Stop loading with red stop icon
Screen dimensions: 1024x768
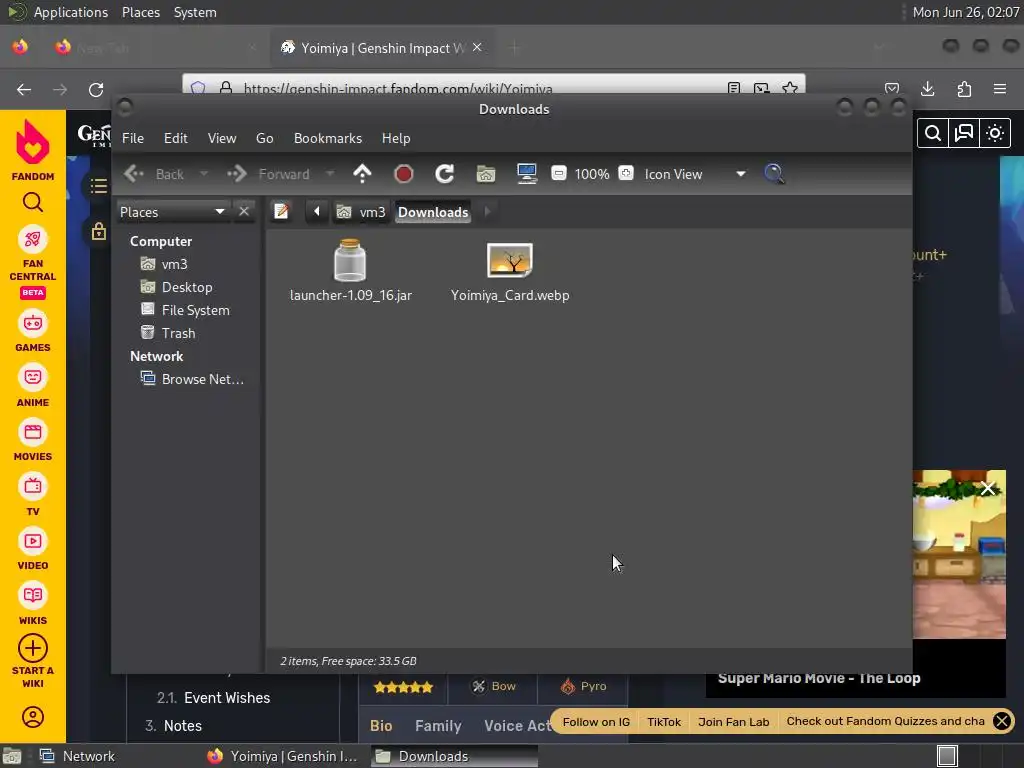click(404, 174)
